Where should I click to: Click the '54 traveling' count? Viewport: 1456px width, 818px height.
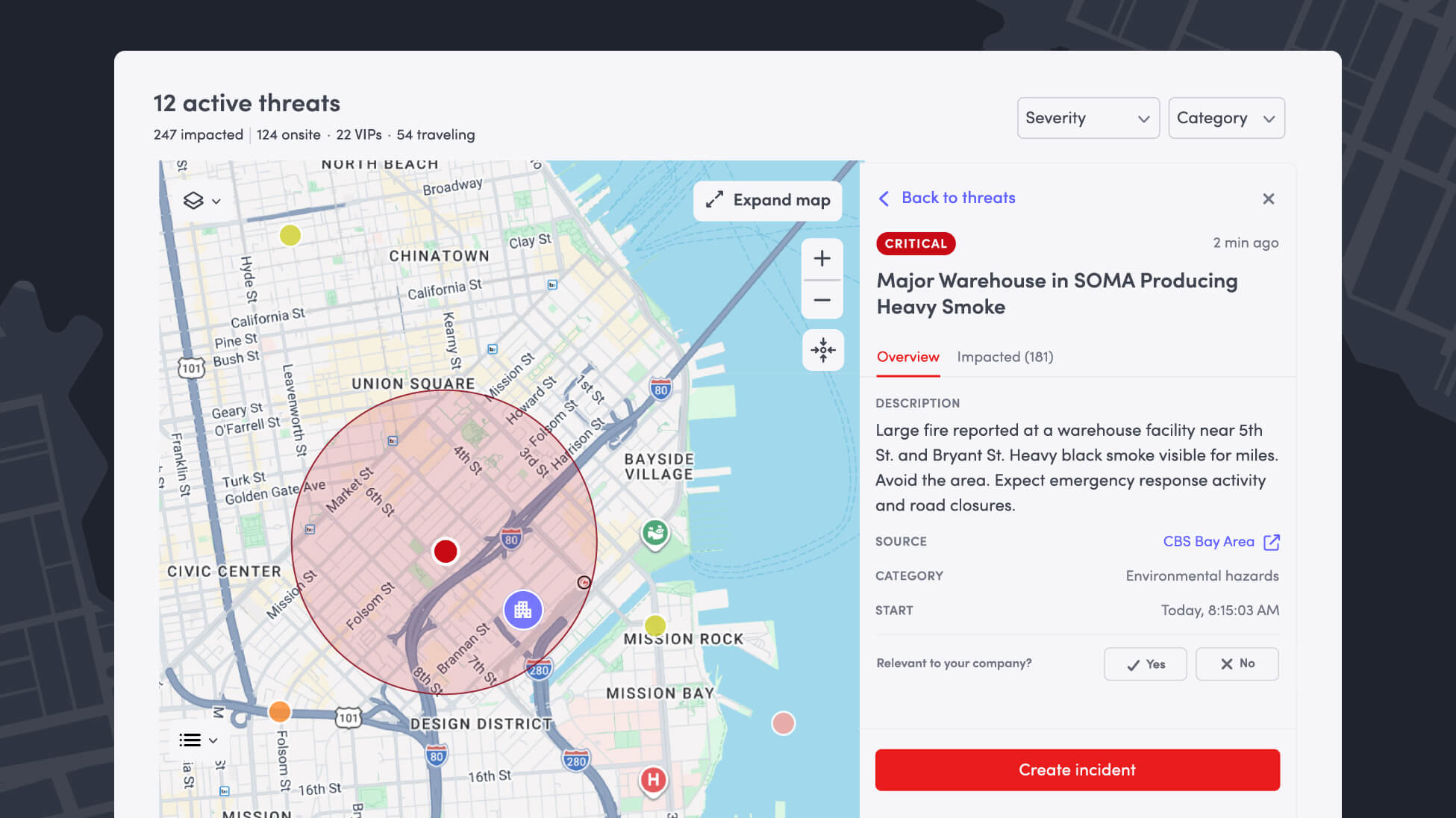436,134
